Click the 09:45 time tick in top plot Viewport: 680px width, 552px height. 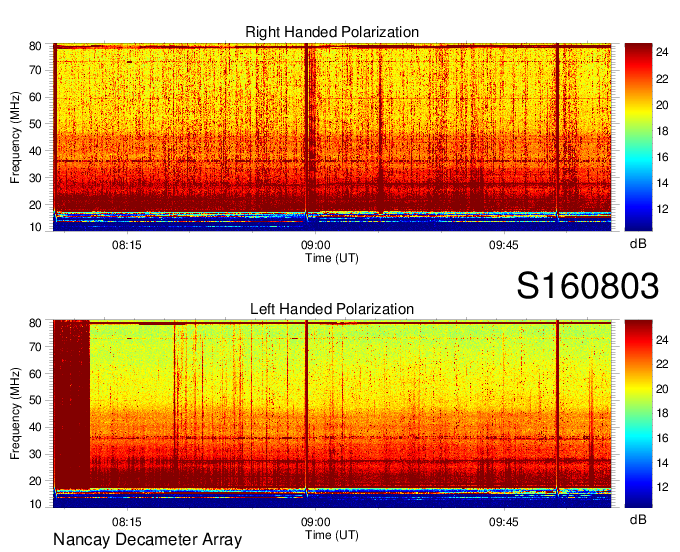(x=503, y=245)
